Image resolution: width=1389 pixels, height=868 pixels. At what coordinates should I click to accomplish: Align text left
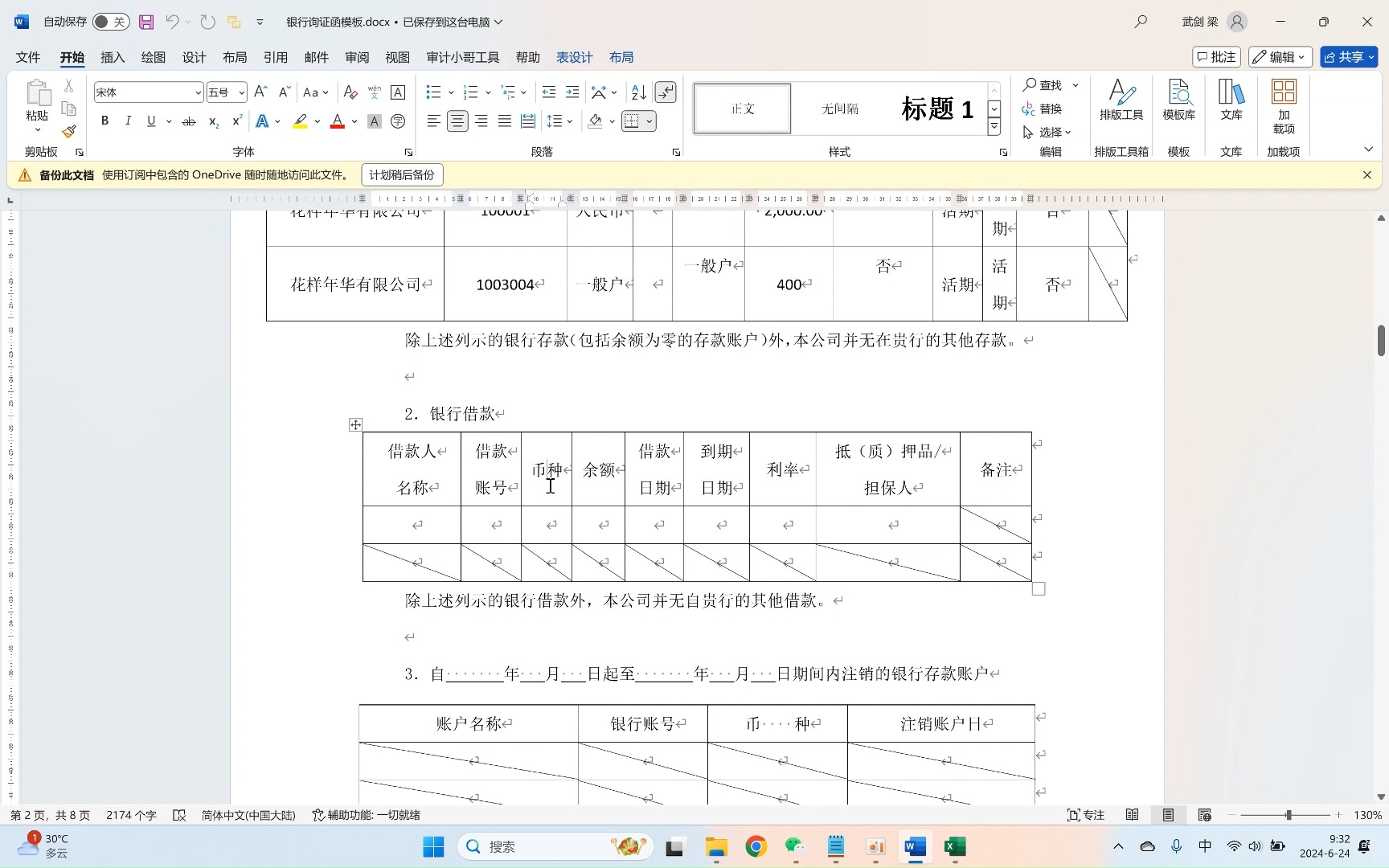click(434, 121)
